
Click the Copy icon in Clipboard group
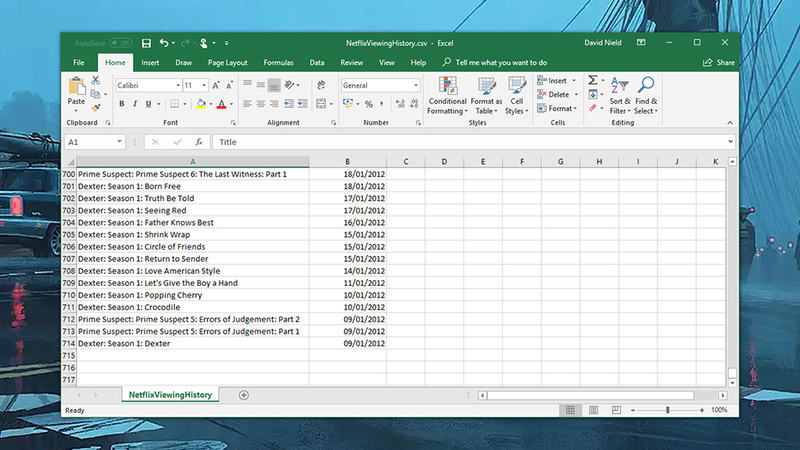[x=95, y=94]
